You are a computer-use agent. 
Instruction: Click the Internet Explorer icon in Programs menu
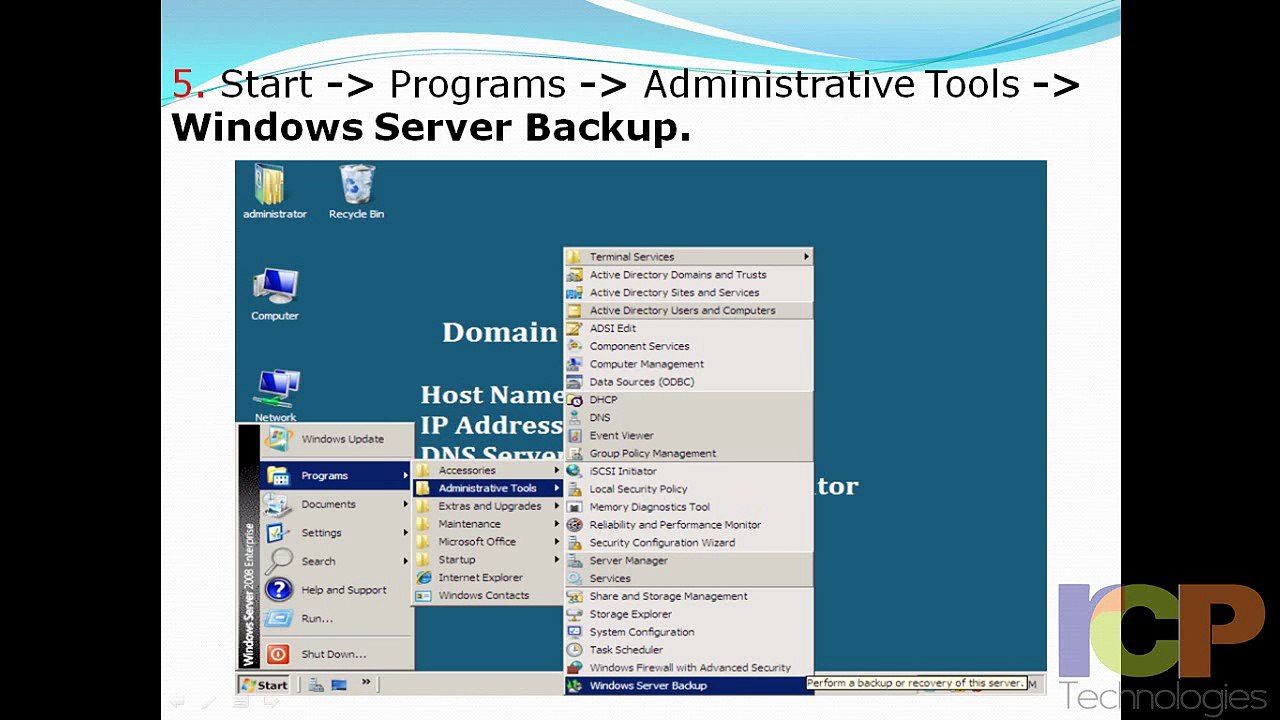424,578
